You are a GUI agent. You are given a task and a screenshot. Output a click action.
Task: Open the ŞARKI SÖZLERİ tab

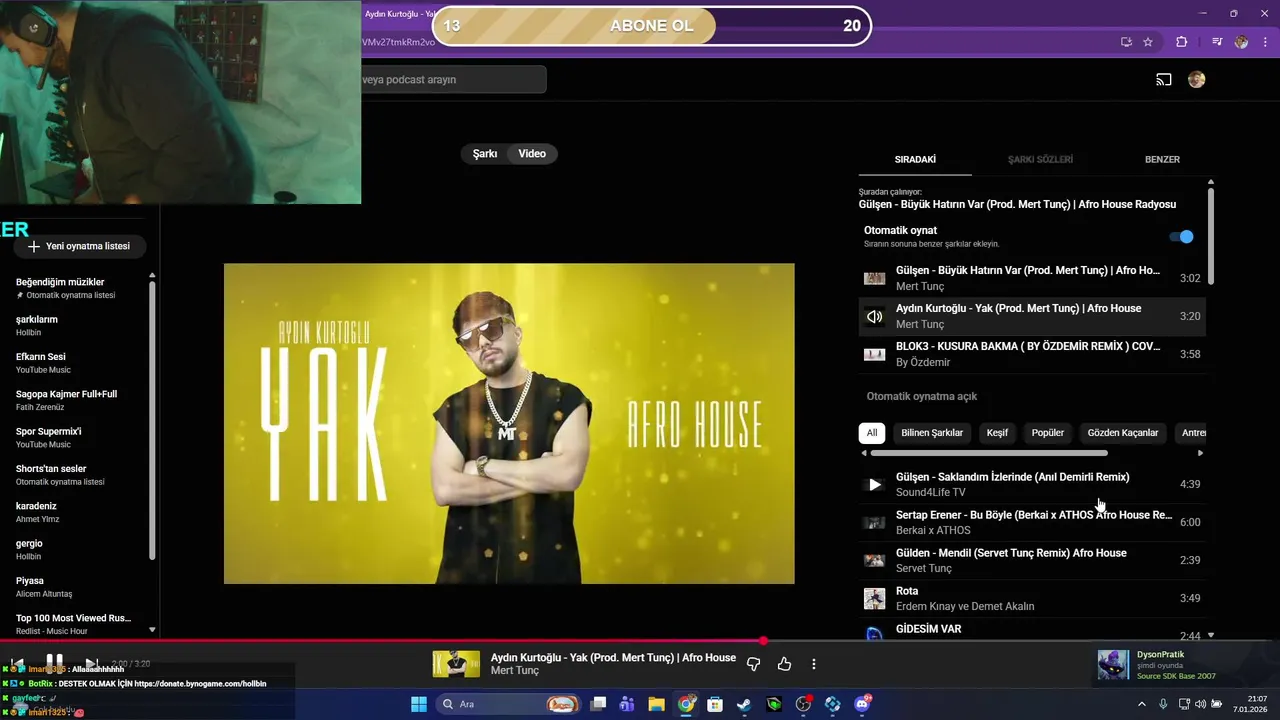[x=1040, y=159]
